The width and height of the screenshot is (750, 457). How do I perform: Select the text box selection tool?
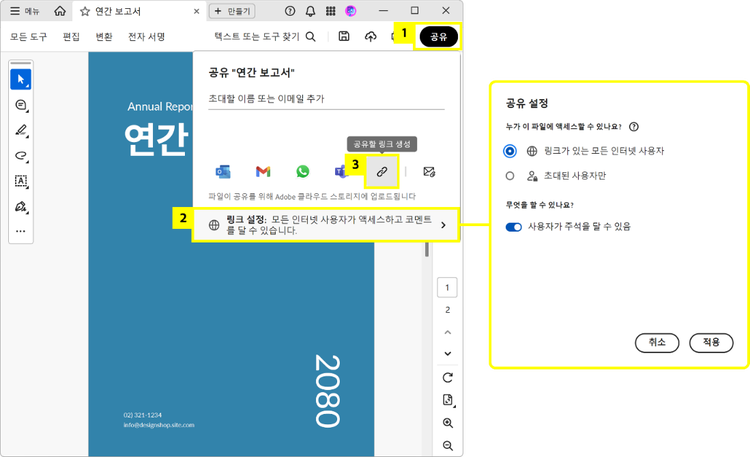click(21, 181)
